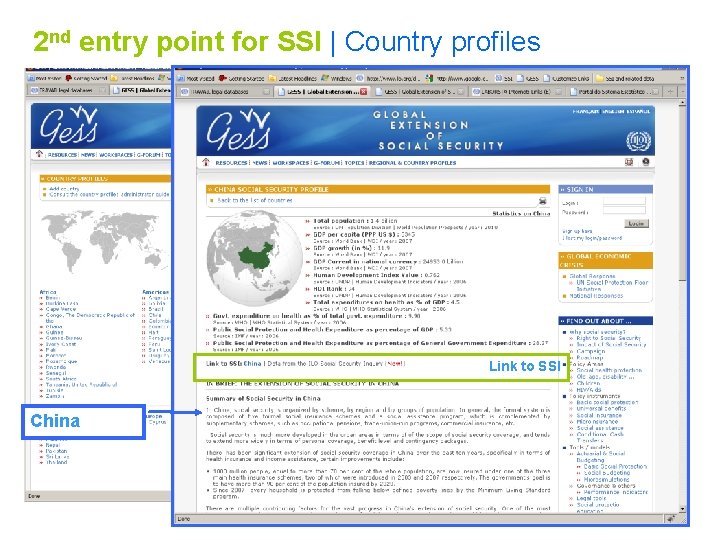Viewport: 720px width, 540px height.
Task: Open the Social insurance link
Action: [x=599, y=415]
